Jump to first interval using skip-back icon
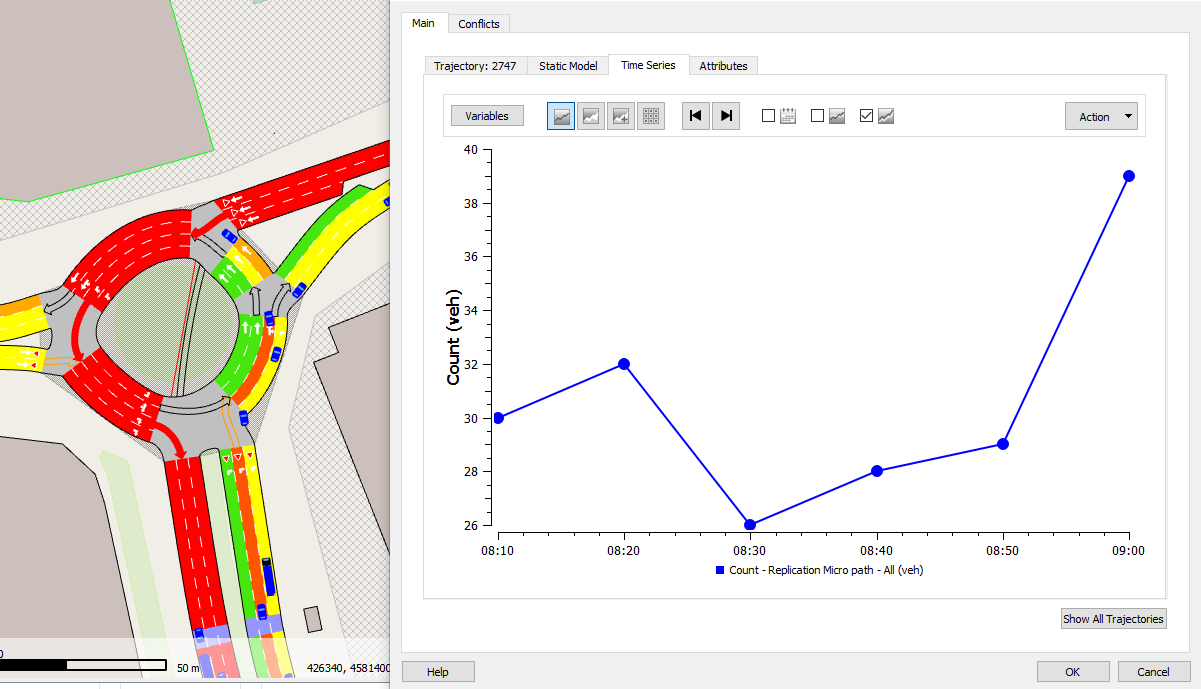Viewport: 1201px width, 689px height. point(696,115)
